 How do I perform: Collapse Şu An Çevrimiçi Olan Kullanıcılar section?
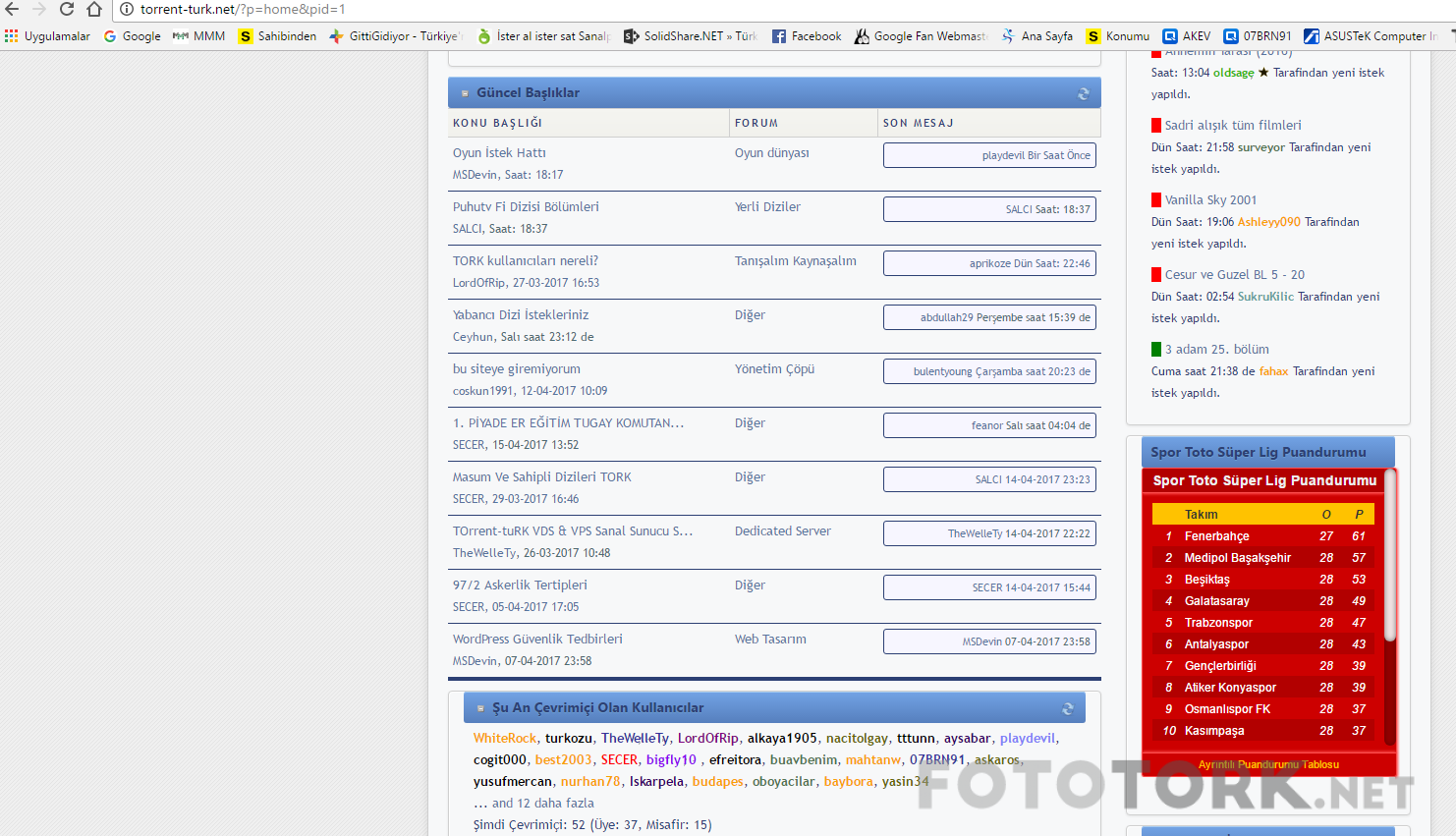coord(480,708)
